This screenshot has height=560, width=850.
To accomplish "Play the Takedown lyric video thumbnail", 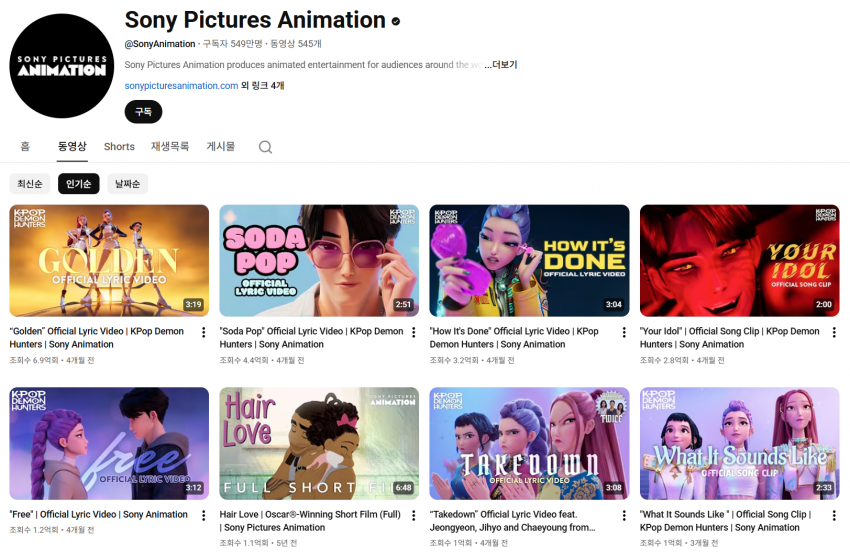I will point(530,443).
